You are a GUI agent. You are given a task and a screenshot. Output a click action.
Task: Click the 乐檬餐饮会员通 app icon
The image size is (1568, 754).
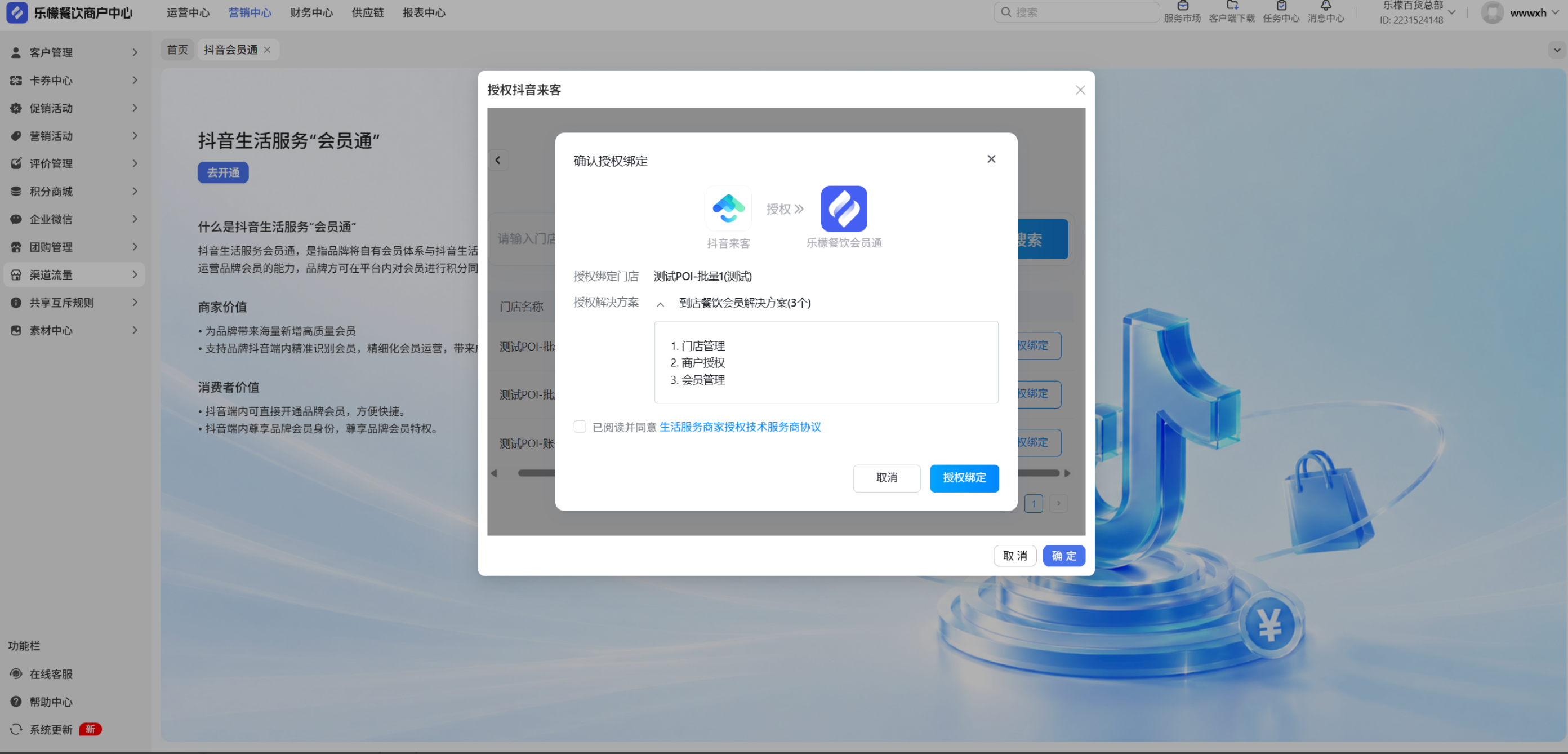click(x=844, y=209)
